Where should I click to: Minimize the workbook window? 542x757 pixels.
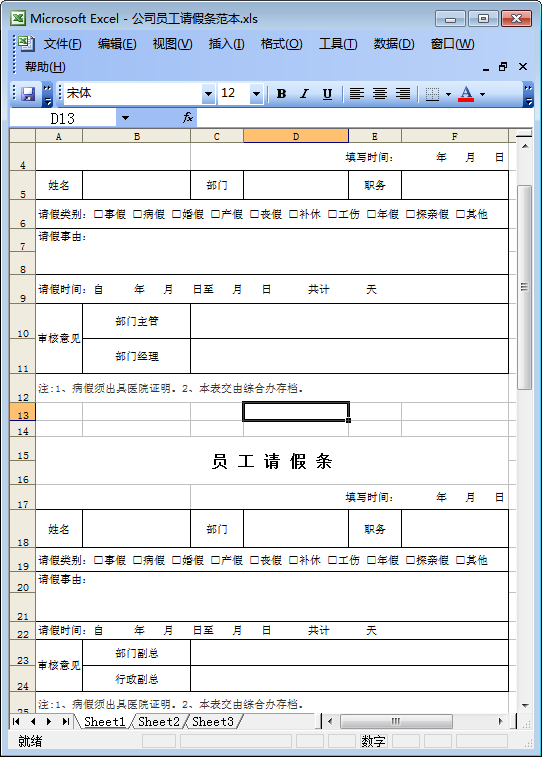point(486,68)
